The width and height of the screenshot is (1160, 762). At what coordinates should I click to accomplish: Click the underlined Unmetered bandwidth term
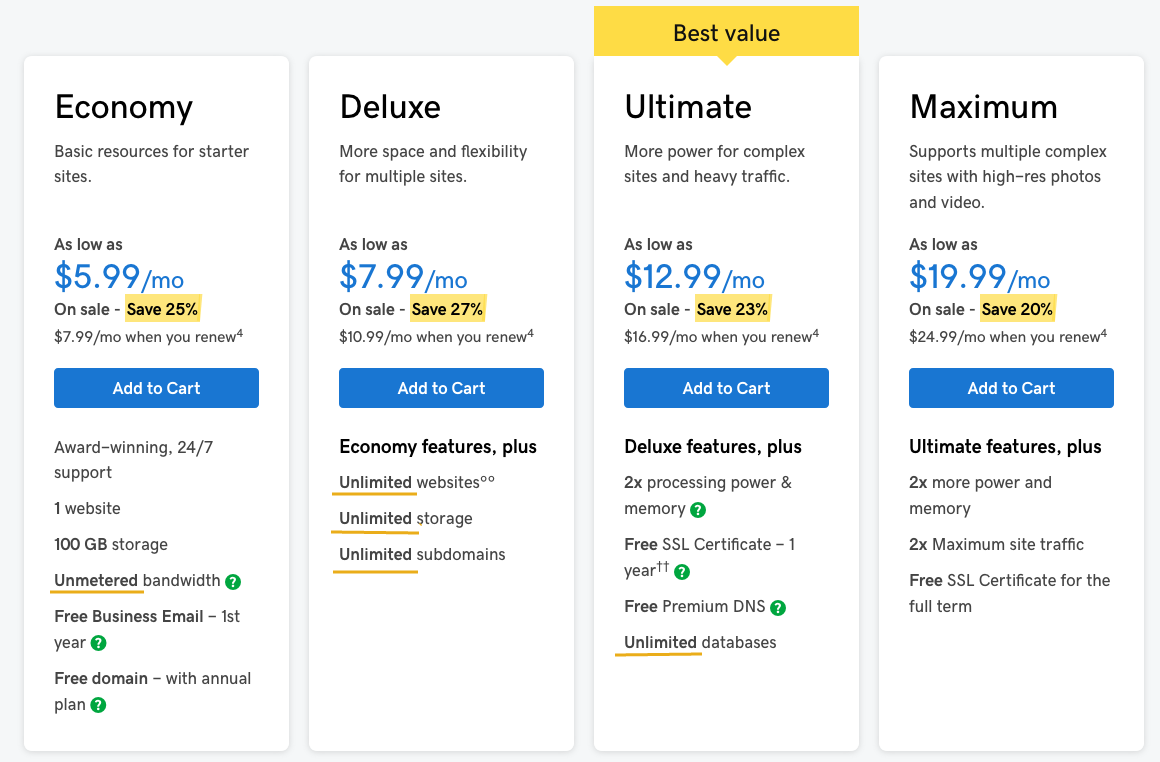click(x=97, y=581)
